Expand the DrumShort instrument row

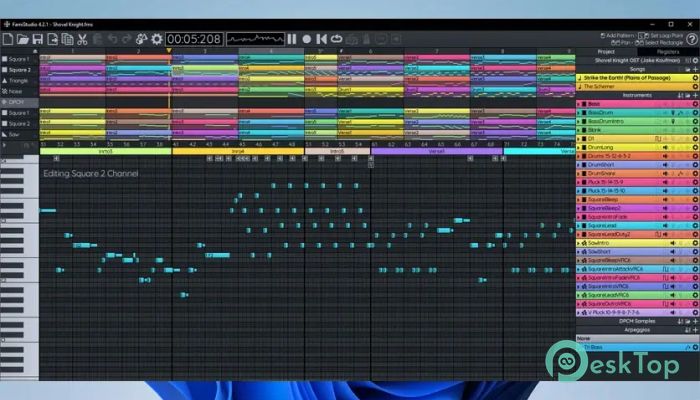[x=579, y=165]
